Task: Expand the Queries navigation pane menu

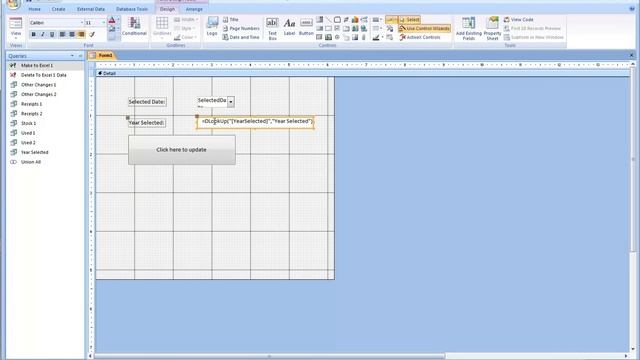Action: pos(72,56)
